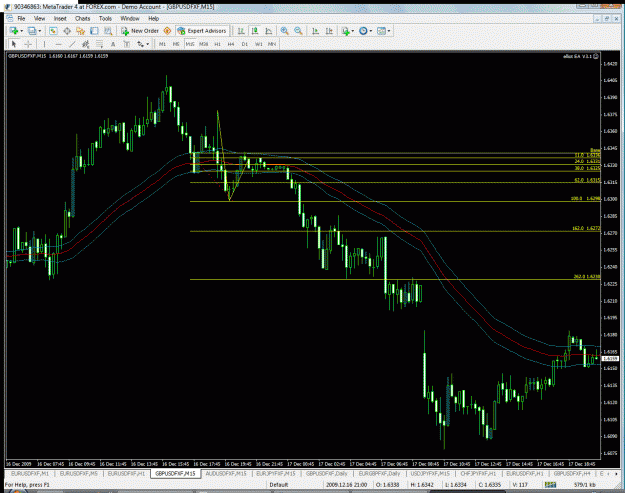This screenshot has height=493, width=625.
Task: Switch chart to Line Chart style
Action: tap(269, 31)
